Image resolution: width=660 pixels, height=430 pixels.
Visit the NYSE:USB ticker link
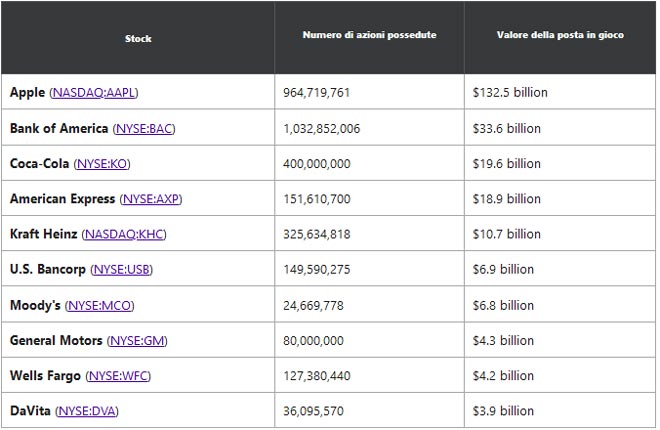click(x=123, y=270)
